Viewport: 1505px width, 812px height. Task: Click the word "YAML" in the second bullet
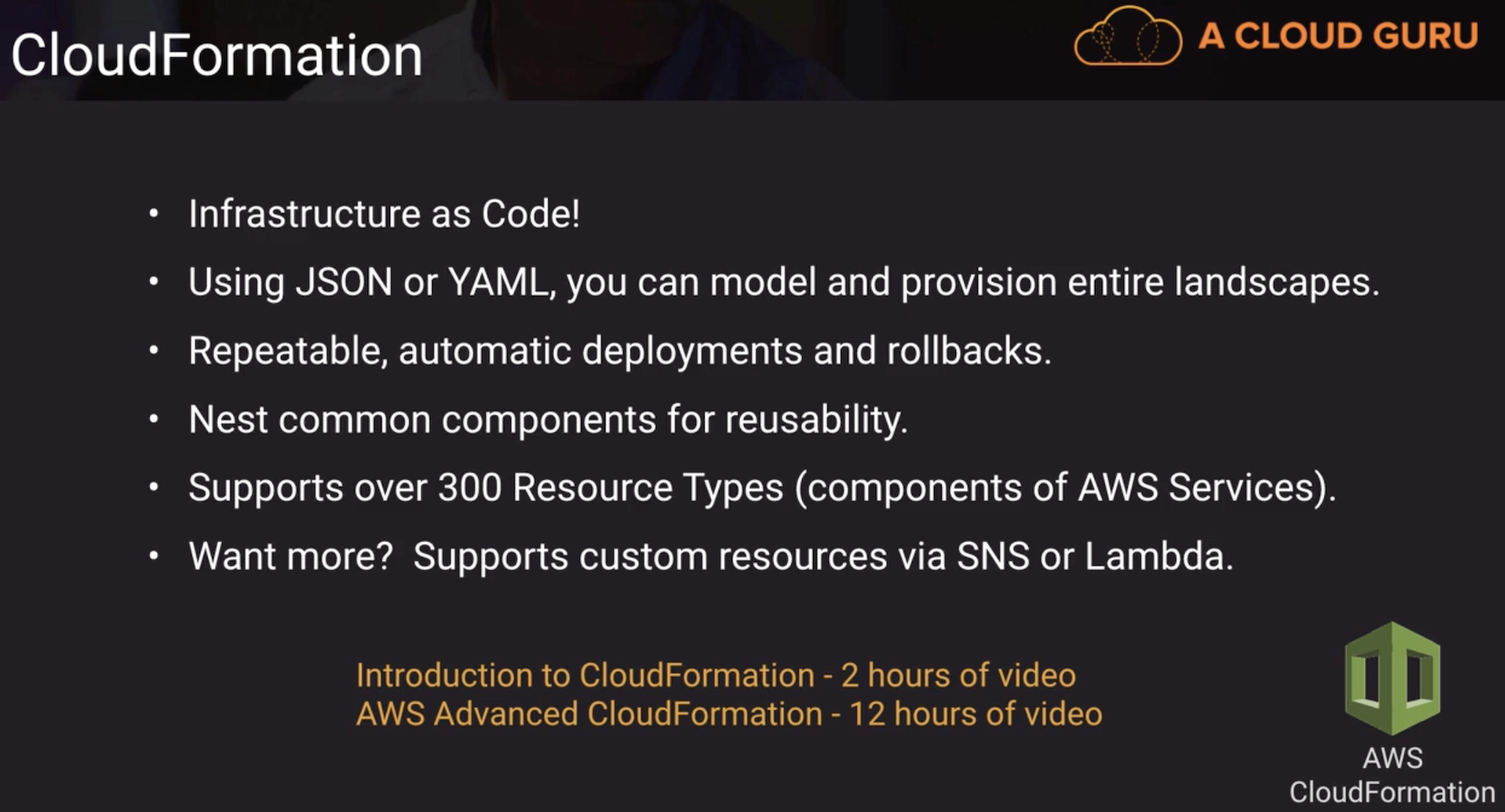pos(499,282)
